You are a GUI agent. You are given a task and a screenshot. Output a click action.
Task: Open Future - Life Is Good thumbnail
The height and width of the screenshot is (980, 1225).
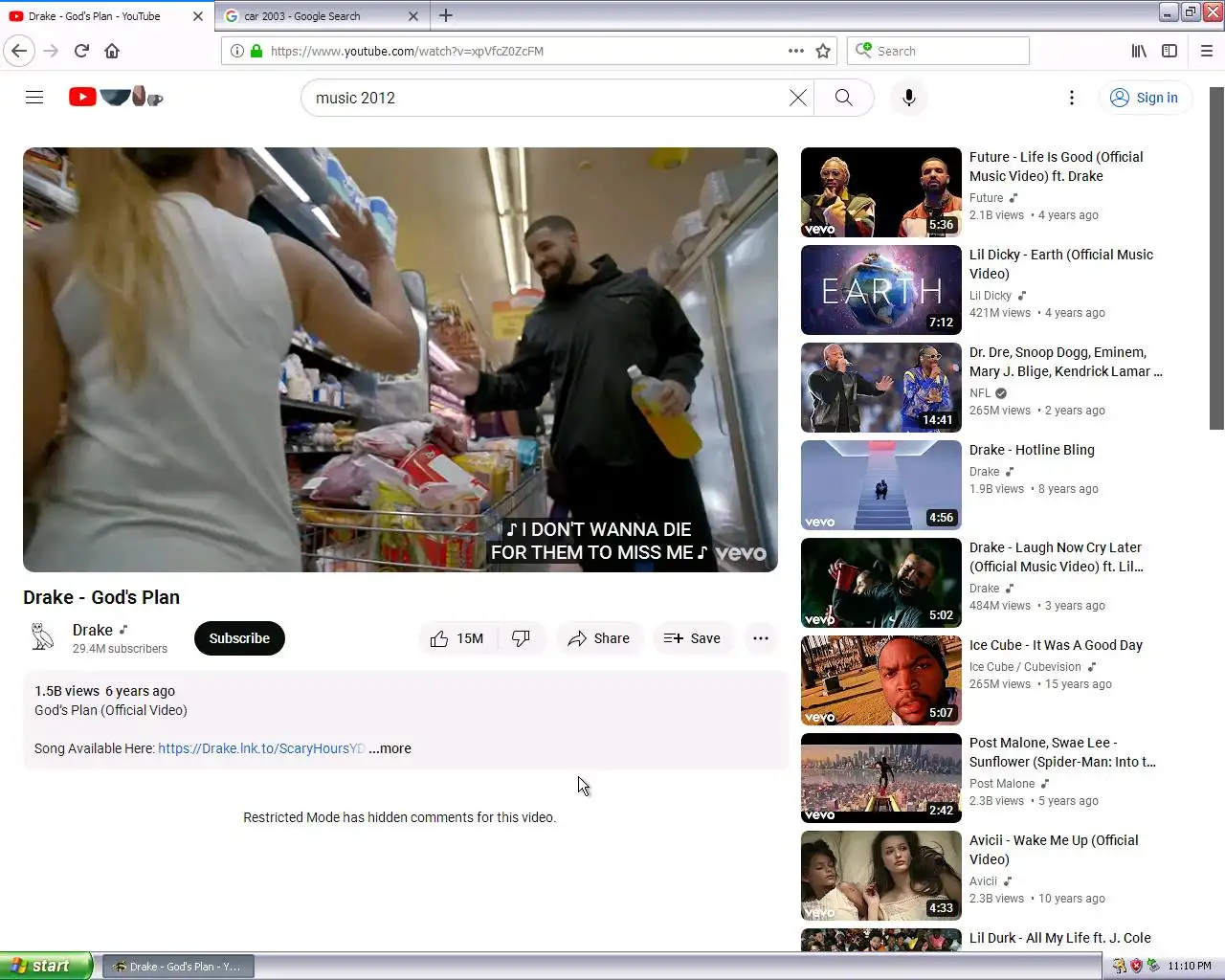coord(881,192)
